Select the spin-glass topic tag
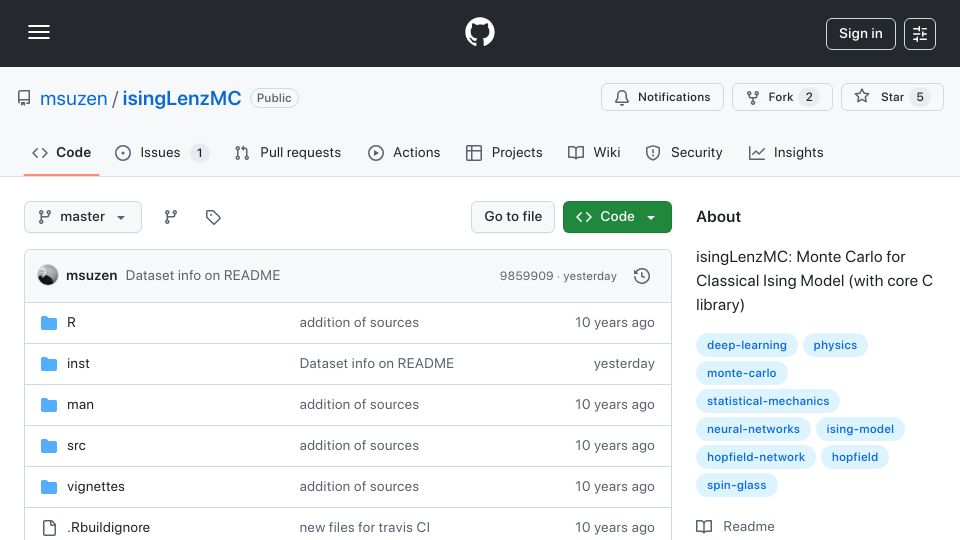This screenshot has width=960, height=540. coord(737,486)
